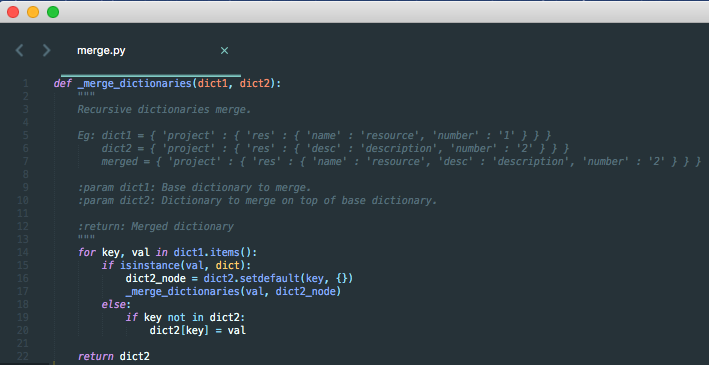Viewport: 709px width, 365px height.
Task: Click line number 22 in the gutter
Action: pos(23,356)
